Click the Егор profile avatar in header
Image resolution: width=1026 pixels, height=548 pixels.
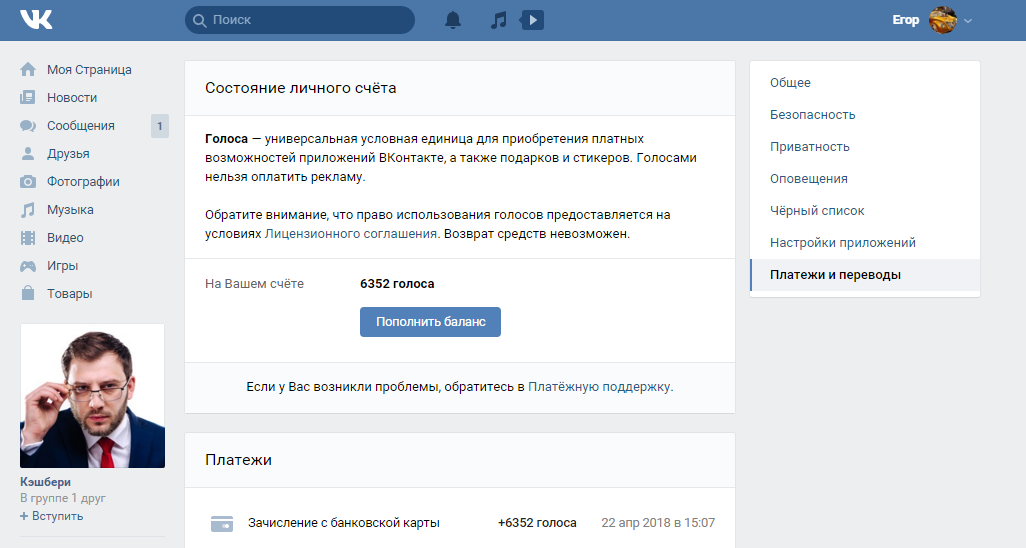(943, 20)
